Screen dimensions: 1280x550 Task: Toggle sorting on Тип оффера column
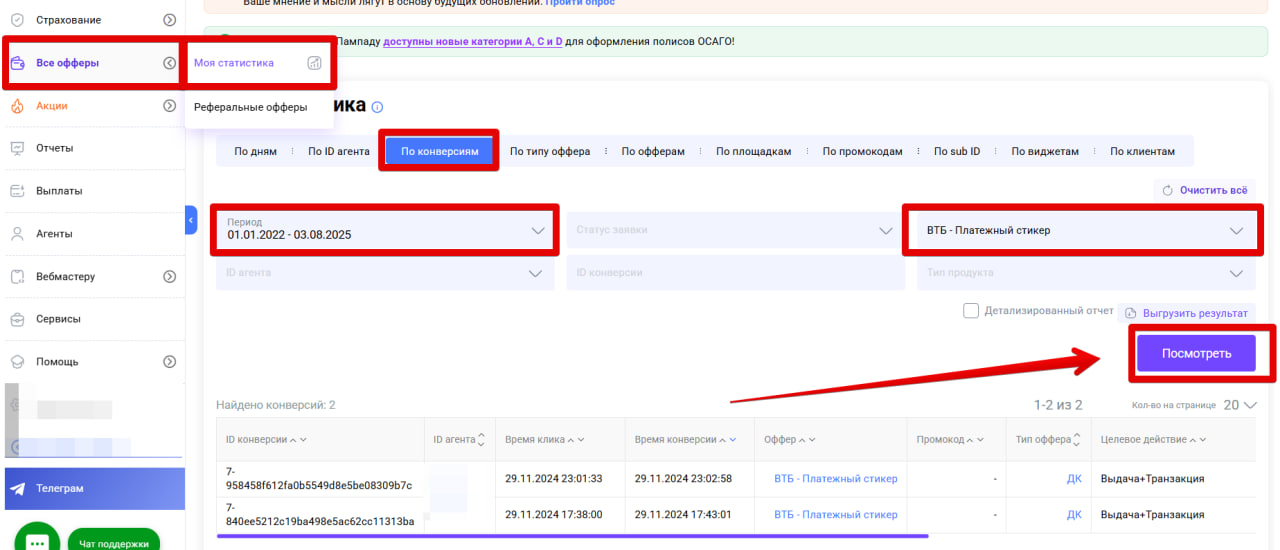1078,440
